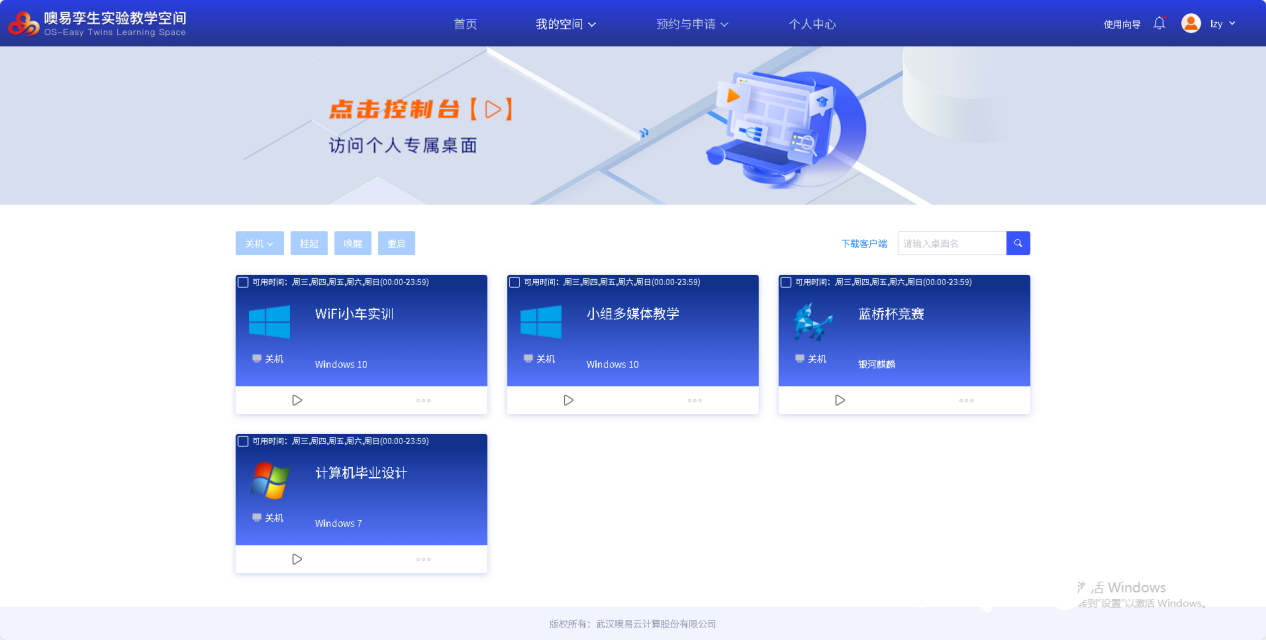Viewport: 1266px width, 640px height.
Task: Open more options for 计算机毕业设计 desktop
Action: (x=423, y=559)
